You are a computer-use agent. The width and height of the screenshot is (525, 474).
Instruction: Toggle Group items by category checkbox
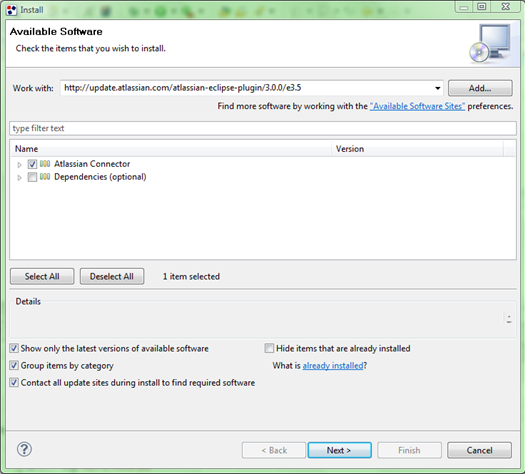[x=14, y=365]
